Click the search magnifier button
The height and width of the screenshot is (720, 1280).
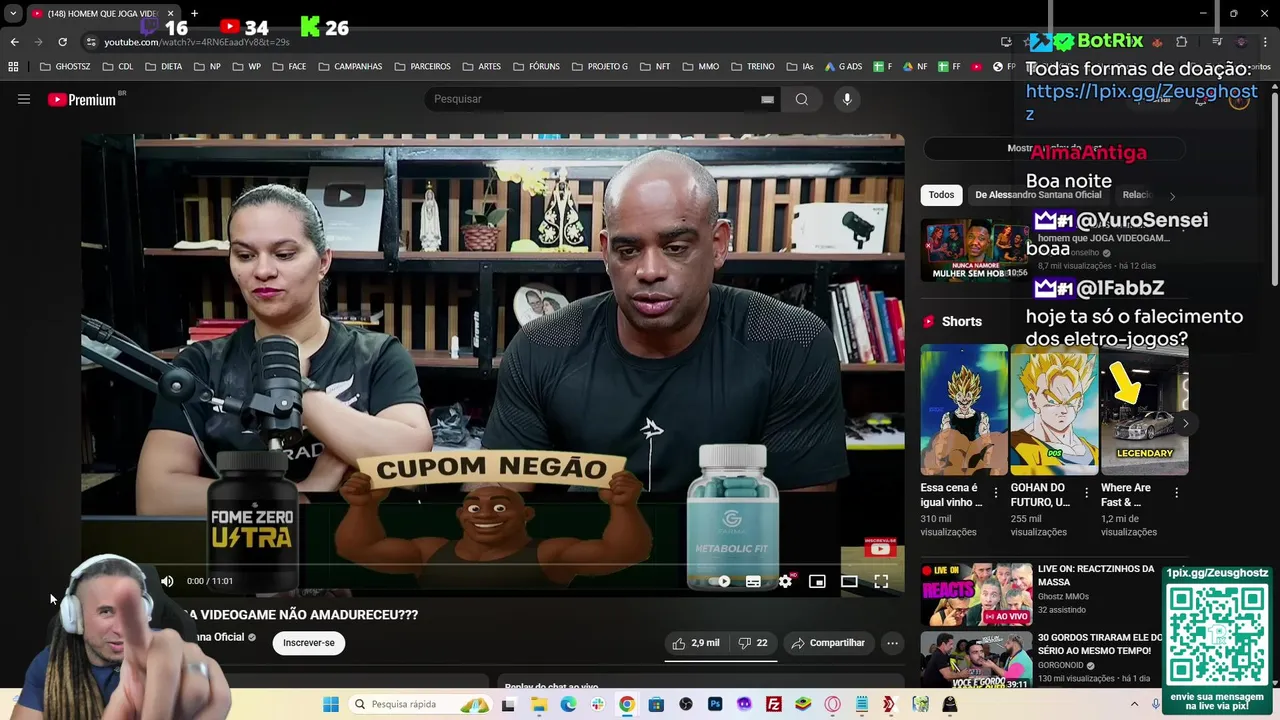[x=802, y=99]
